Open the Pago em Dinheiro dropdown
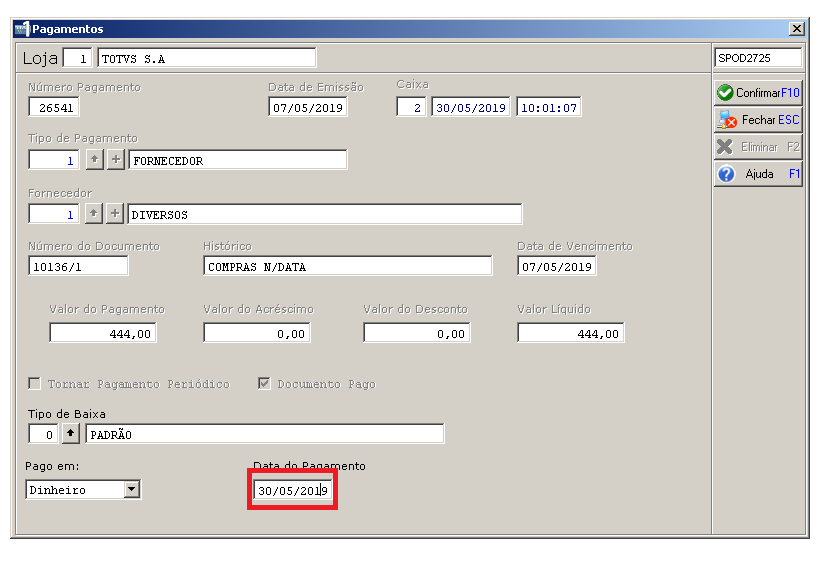The width and height of the screenshot is (834, 561). [x=132, y=489]
